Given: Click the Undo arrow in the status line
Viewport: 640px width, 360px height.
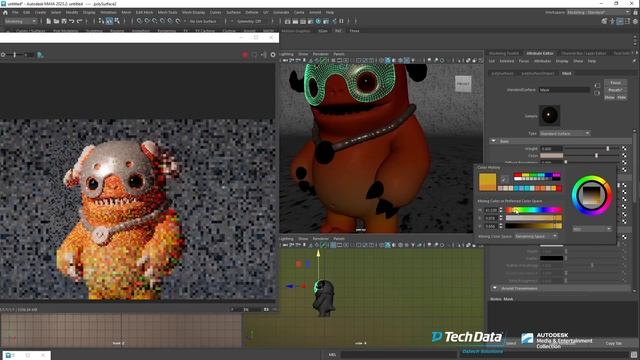Looking at the screenshot, I should (x=71, y=21).
